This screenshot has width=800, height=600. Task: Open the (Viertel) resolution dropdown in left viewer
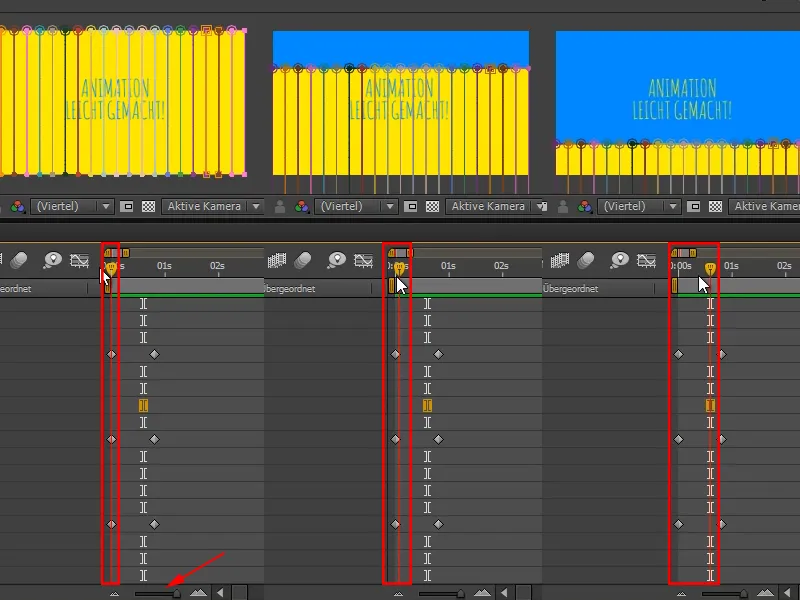pos(71,207)
